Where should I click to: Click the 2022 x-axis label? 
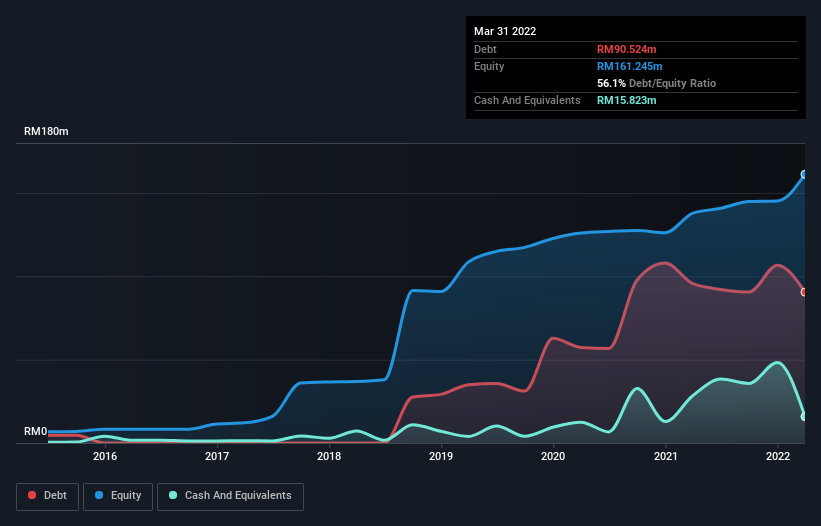778,456
